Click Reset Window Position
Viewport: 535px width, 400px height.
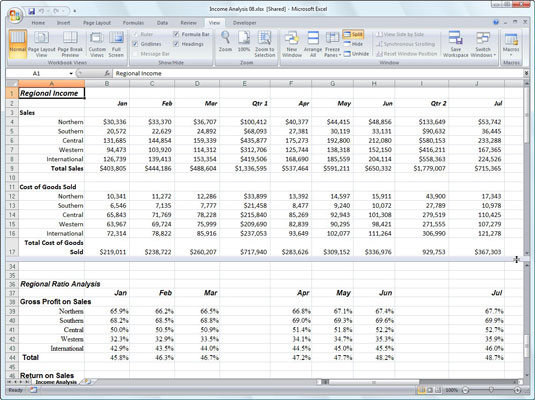pos(406,54)
